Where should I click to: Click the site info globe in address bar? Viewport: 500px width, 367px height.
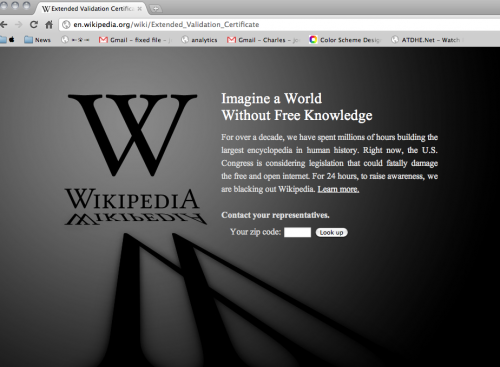pyautogui.click(x=66, y=24)
